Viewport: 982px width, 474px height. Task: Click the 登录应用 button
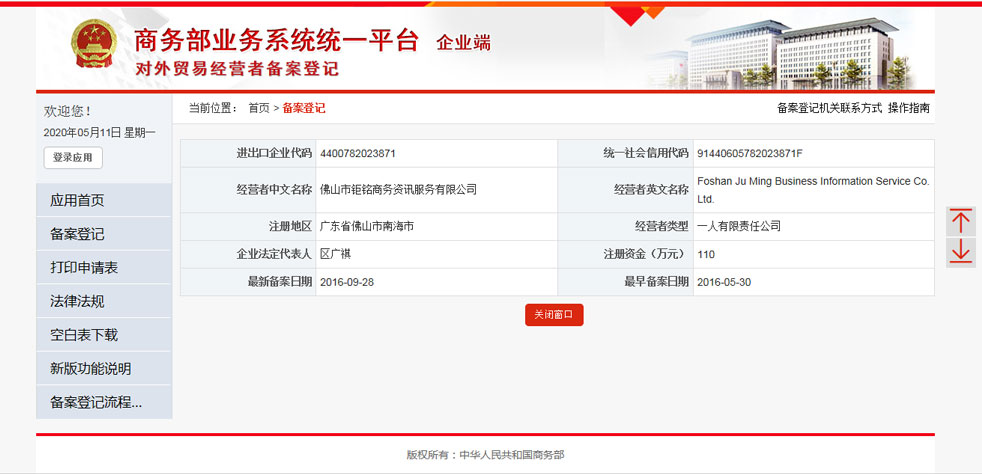[x=73, y=158]
